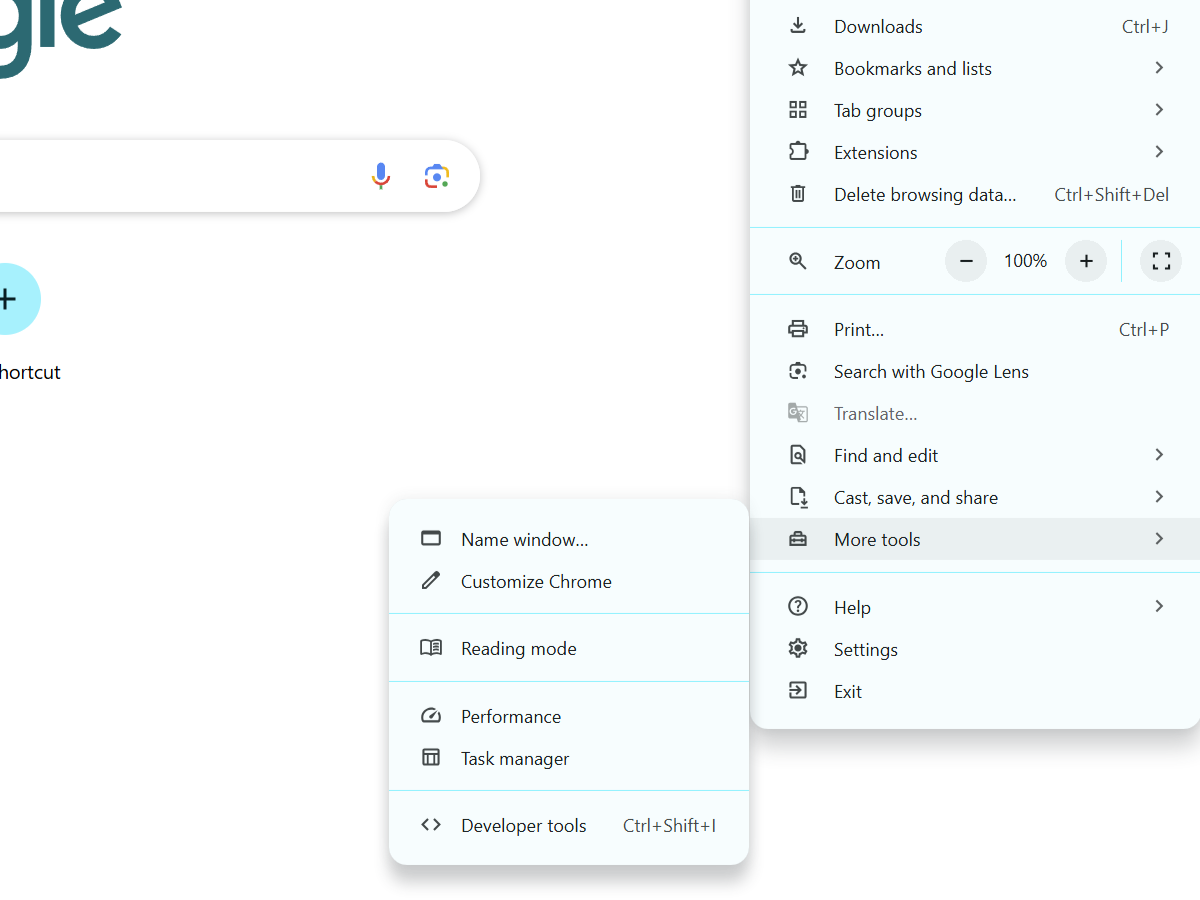Image resolution: width=1200 pixels, height=900 pixels.
Task: Choose Search with Google Lens
Action: 975,371
